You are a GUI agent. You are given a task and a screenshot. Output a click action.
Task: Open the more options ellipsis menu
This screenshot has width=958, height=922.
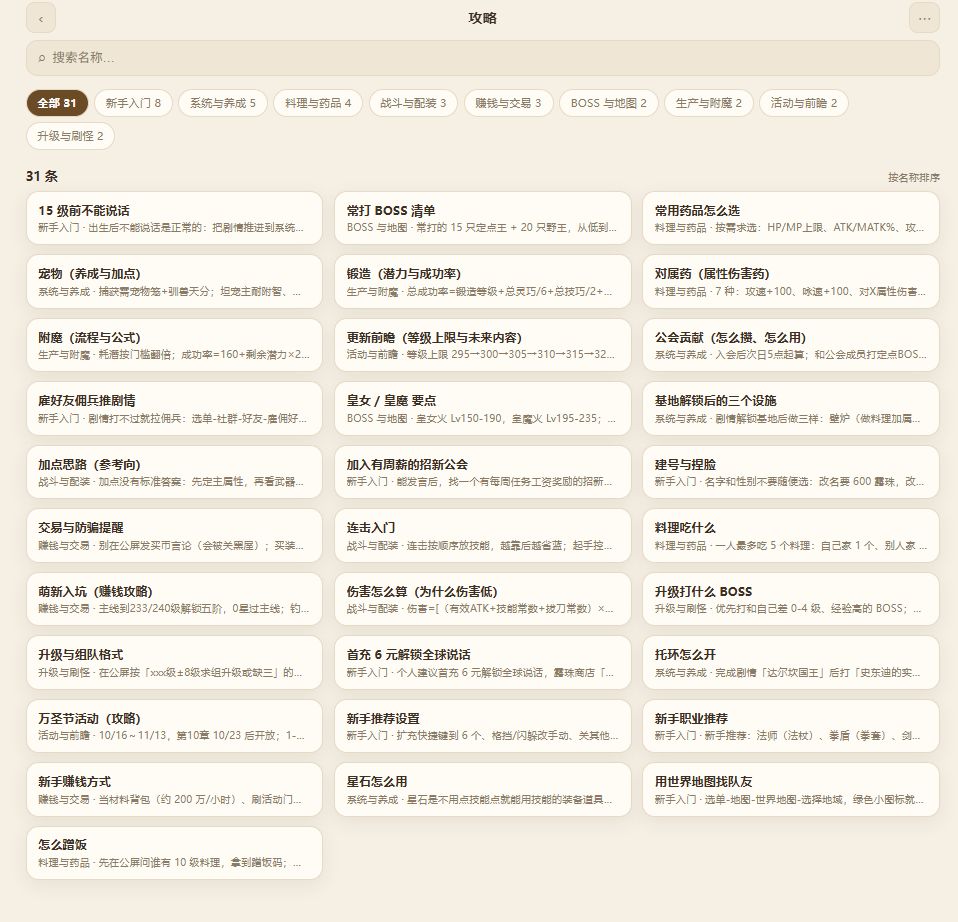point(924,18)
